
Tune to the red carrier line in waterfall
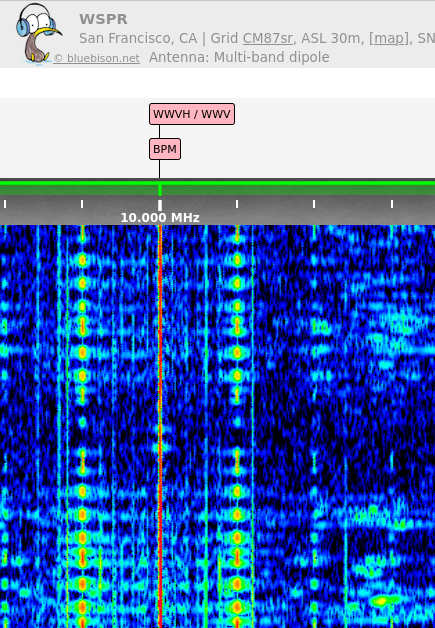click(160, 425)
